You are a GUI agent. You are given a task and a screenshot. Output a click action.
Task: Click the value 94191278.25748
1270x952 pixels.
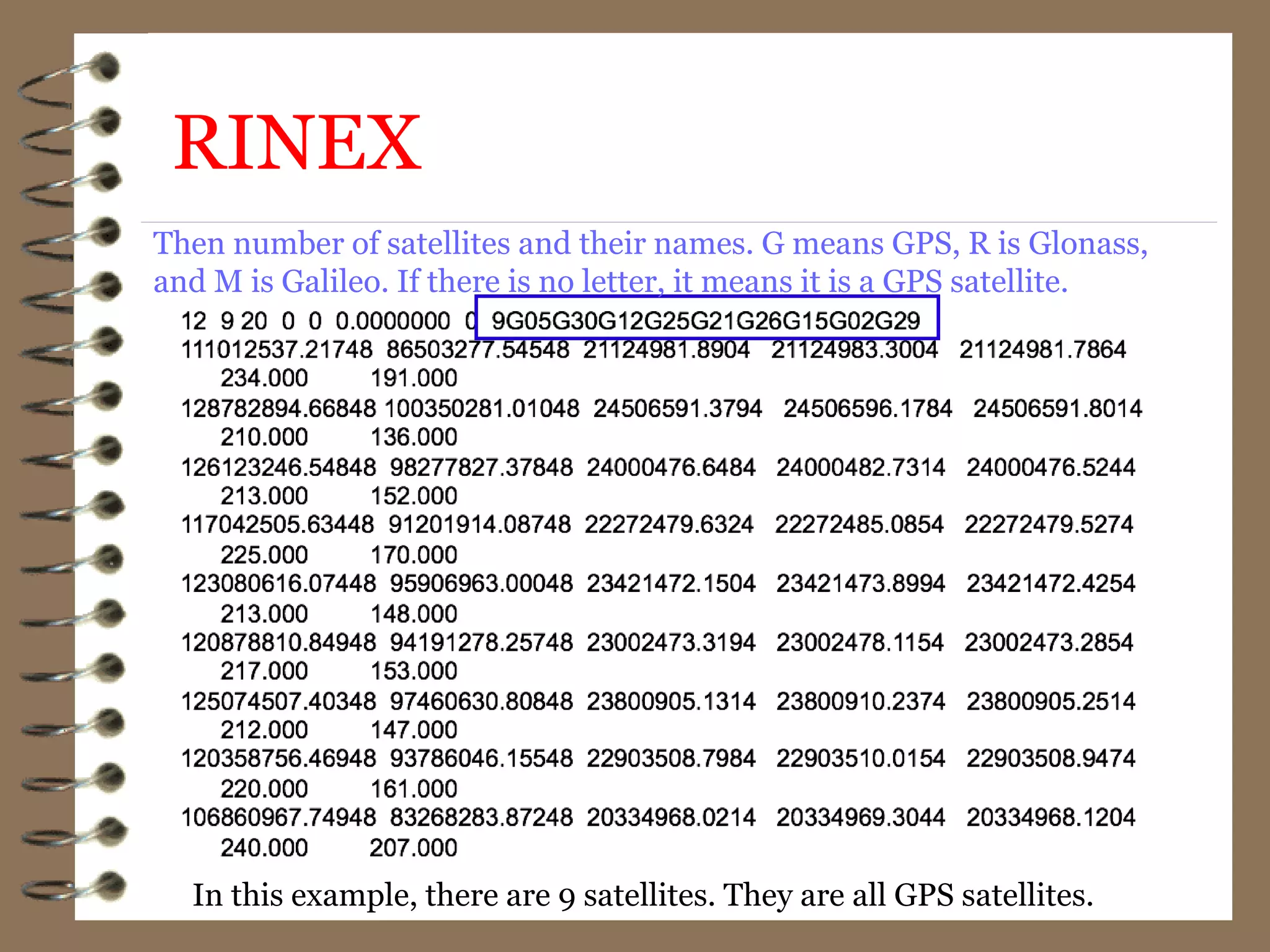[482, 643]
